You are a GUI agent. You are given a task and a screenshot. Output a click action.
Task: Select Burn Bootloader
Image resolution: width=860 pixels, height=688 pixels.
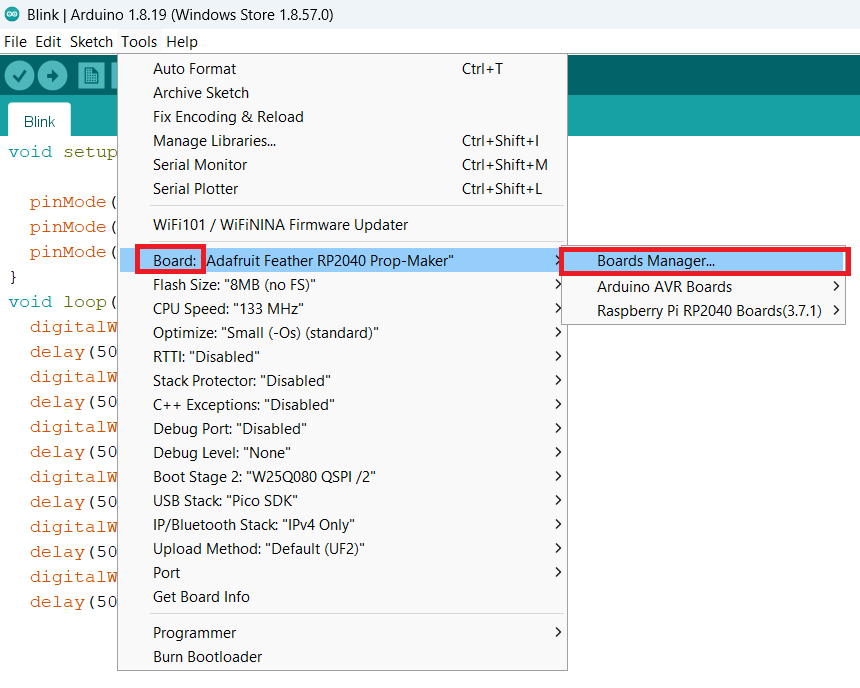click(207, 657)
